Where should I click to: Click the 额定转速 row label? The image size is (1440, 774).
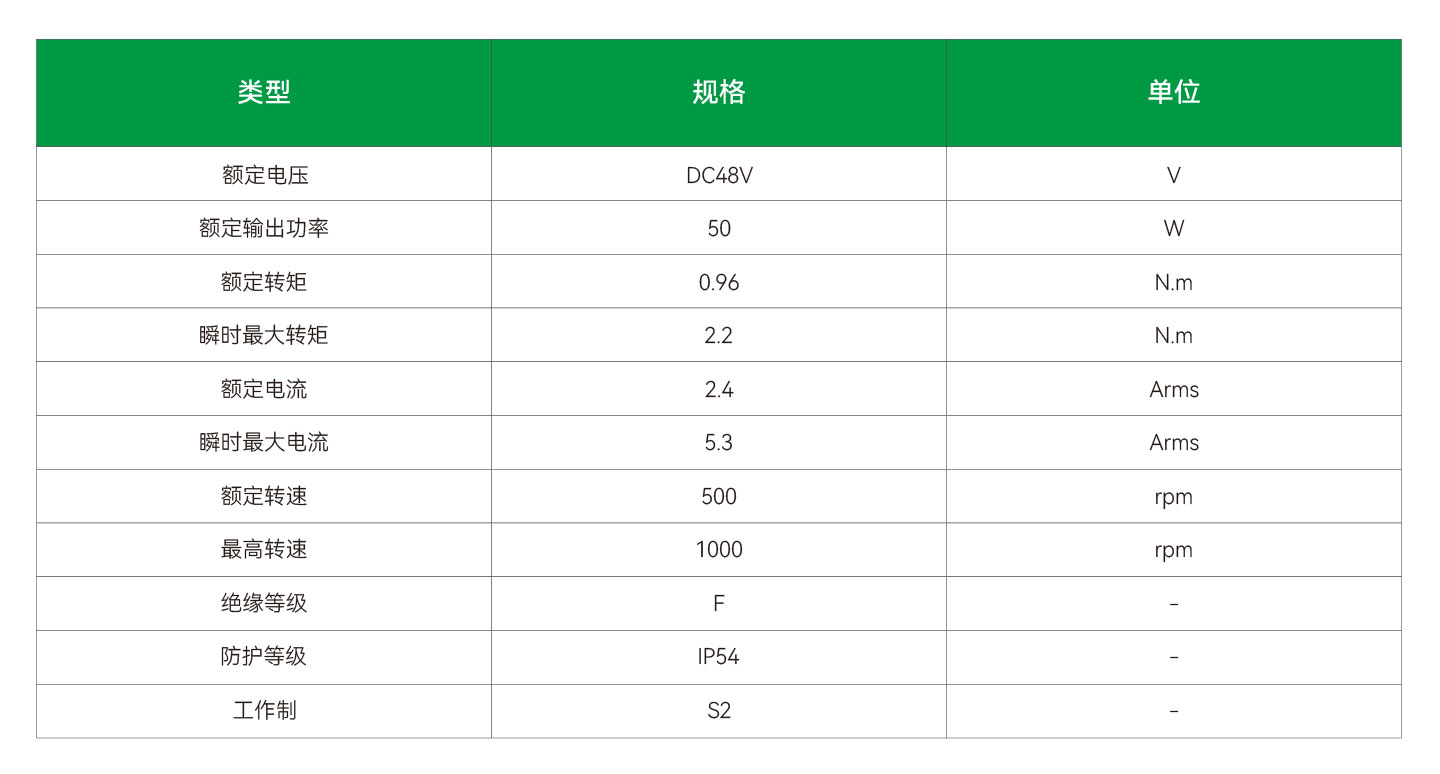[264, 496]
